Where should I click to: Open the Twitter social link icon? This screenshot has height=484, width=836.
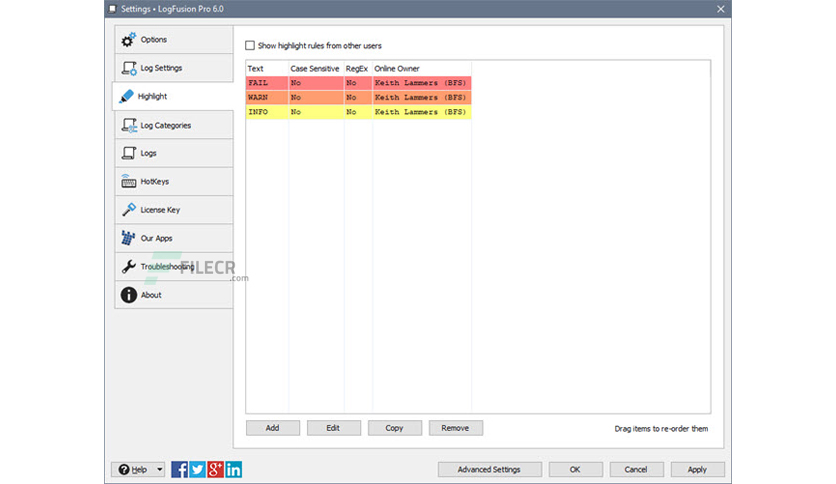[x=197, y=469]
